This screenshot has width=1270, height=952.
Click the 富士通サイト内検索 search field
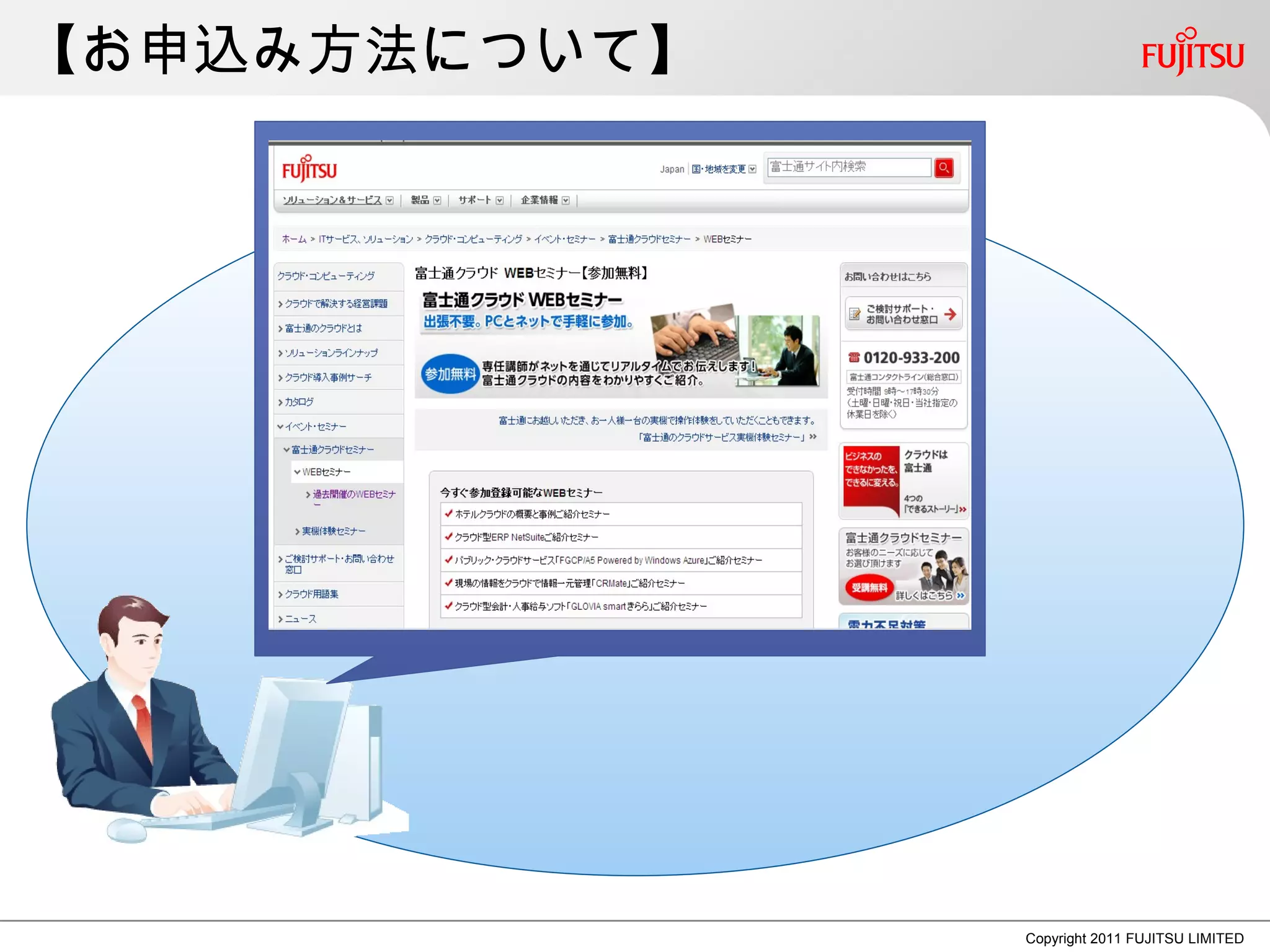point(850,167)
